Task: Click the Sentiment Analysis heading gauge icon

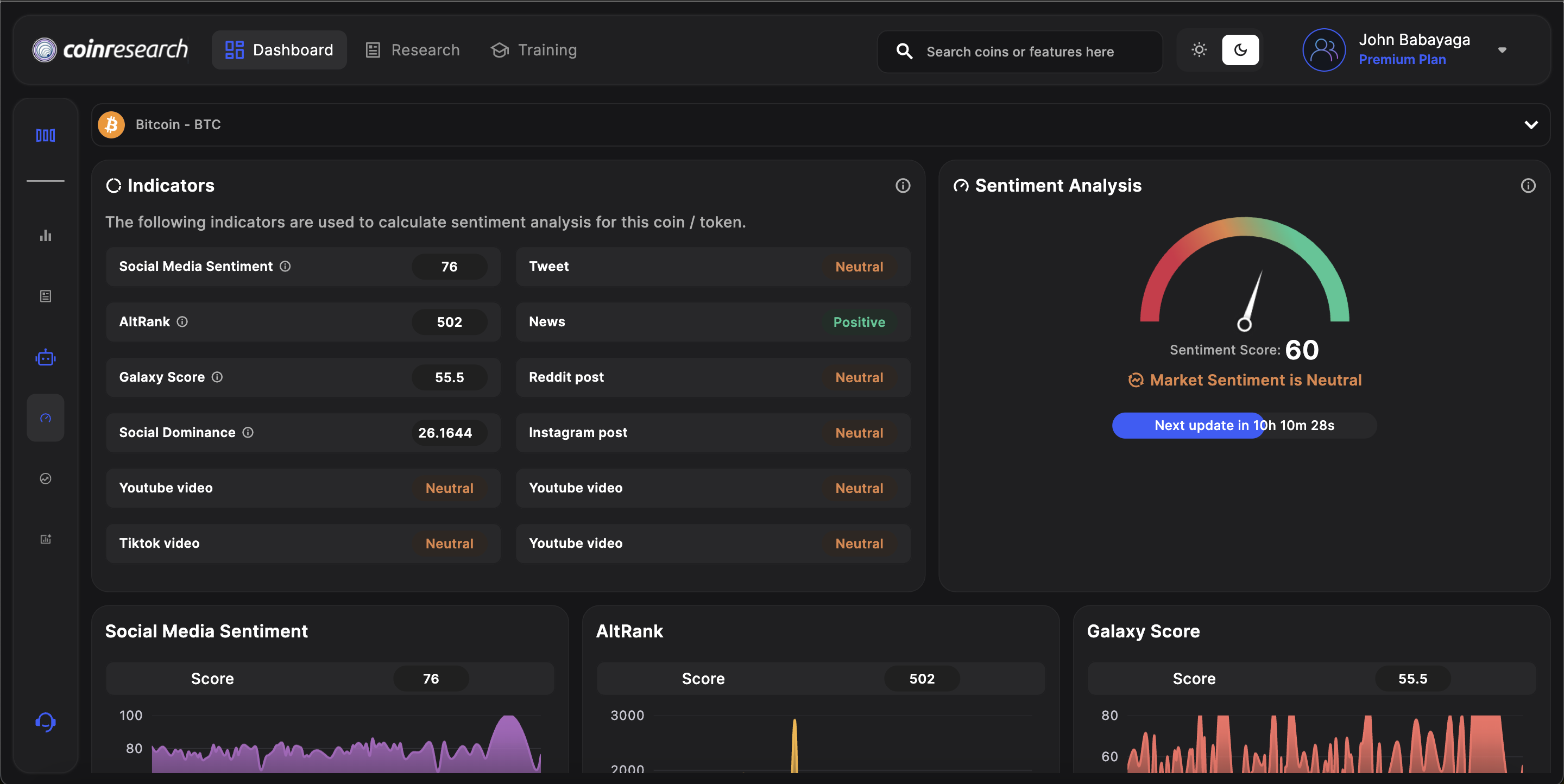Action: coord(961,186)
